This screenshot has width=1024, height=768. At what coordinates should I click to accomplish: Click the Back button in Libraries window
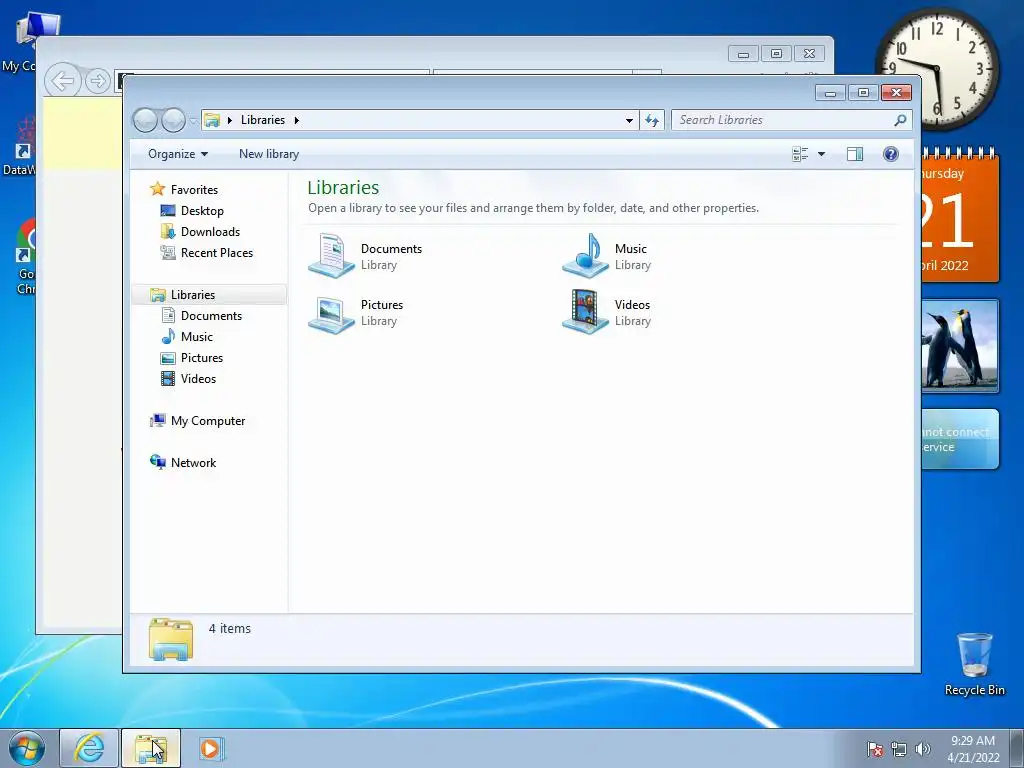click(145, 120)
